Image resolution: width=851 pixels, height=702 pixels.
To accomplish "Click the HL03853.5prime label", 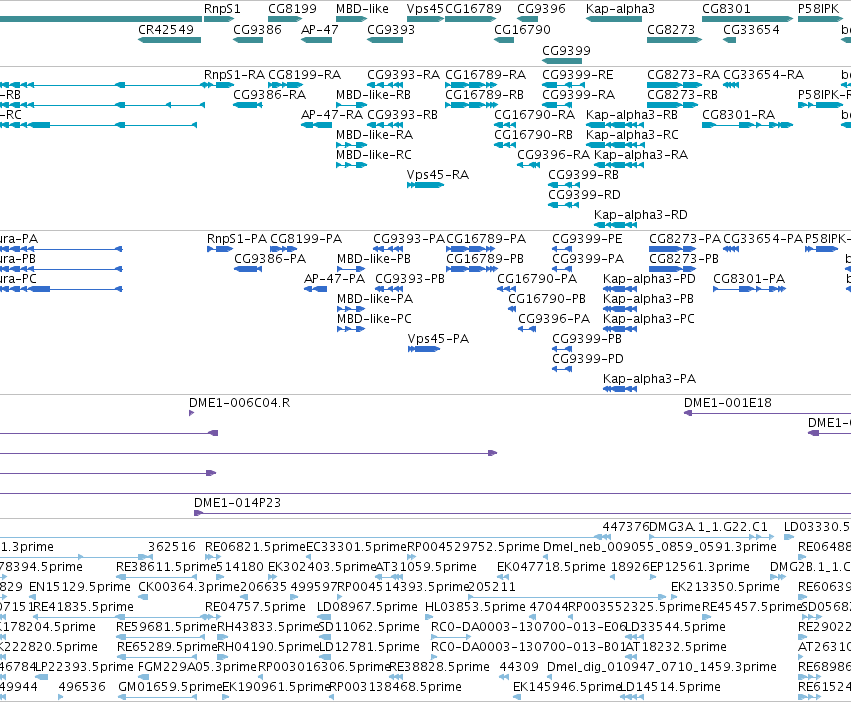I will 475,606.
